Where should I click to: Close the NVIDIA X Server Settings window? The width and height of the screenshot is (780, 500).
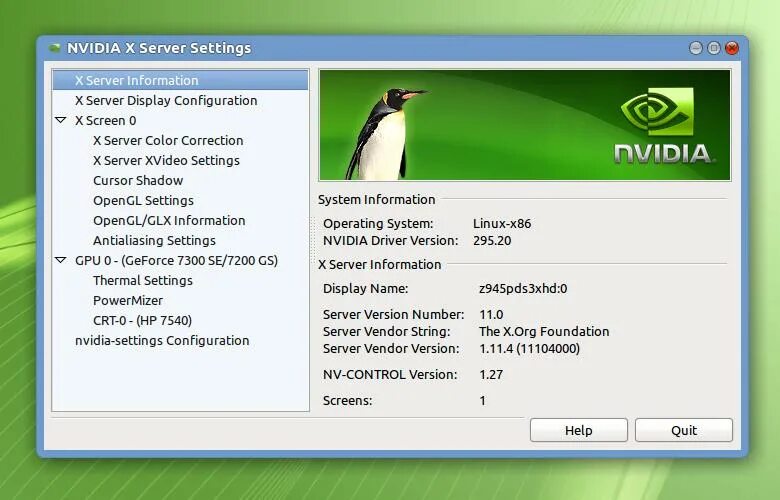732,48
